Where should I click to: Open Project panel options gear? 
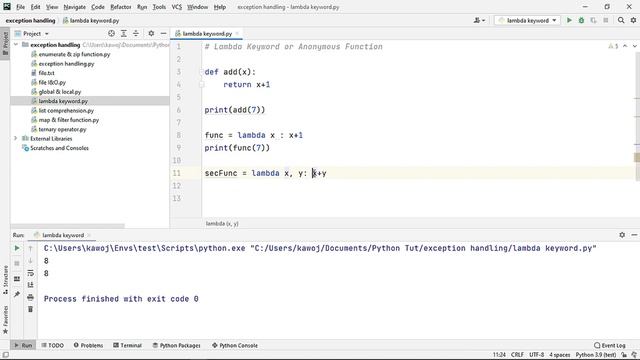151,33
